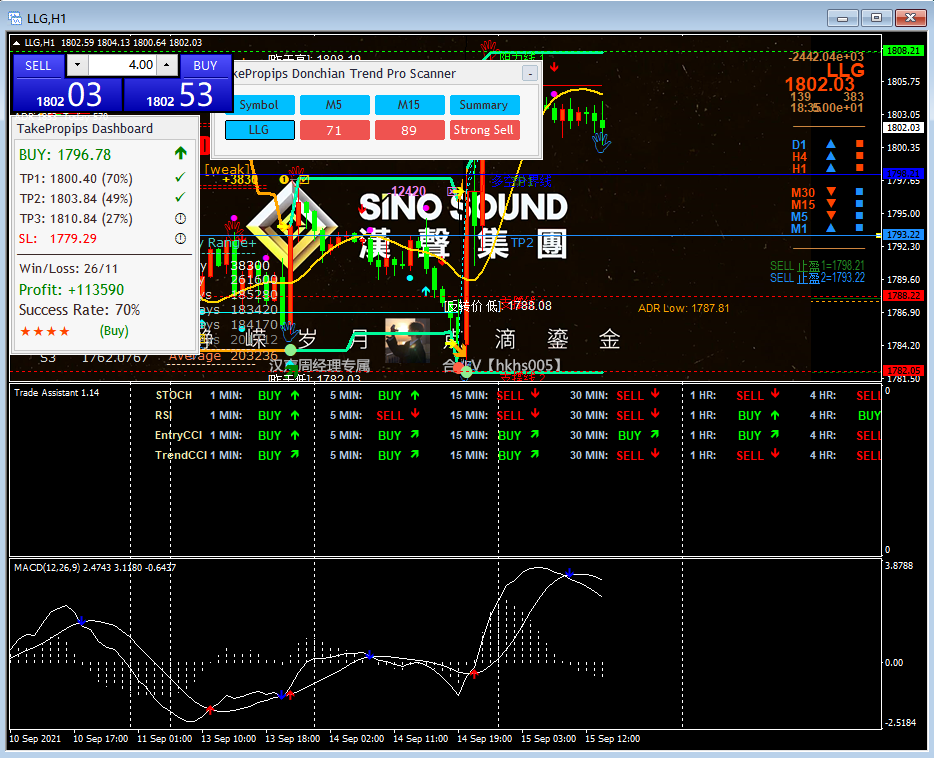Click the red arrow for STOCH 15 MIN
Image resolution: width=934 pixels, height=758 pixels.
535,394
